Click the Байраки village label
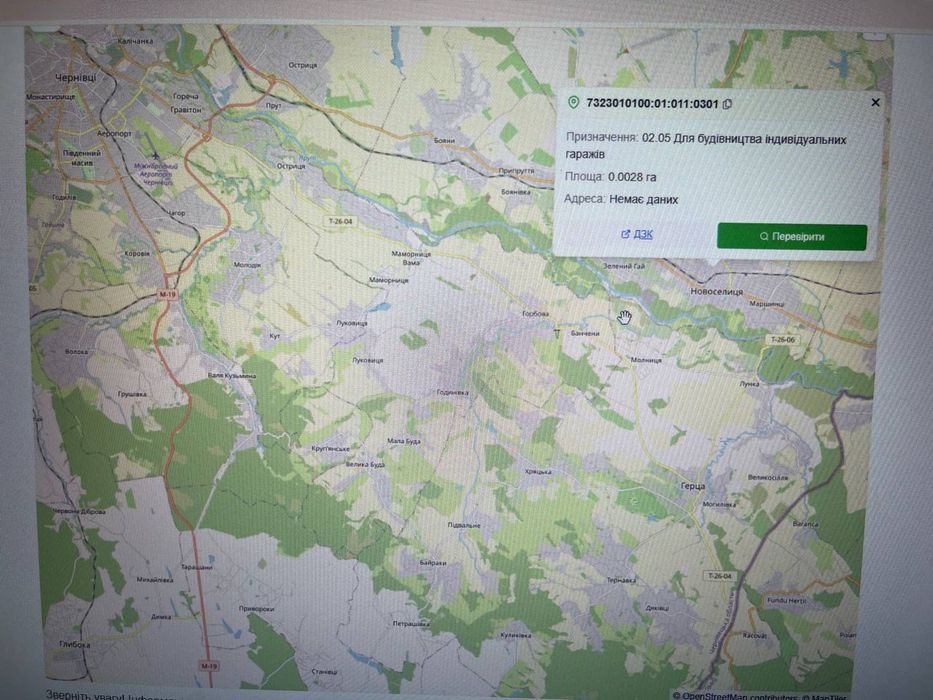Screen dimensions: 933x700 433,562
